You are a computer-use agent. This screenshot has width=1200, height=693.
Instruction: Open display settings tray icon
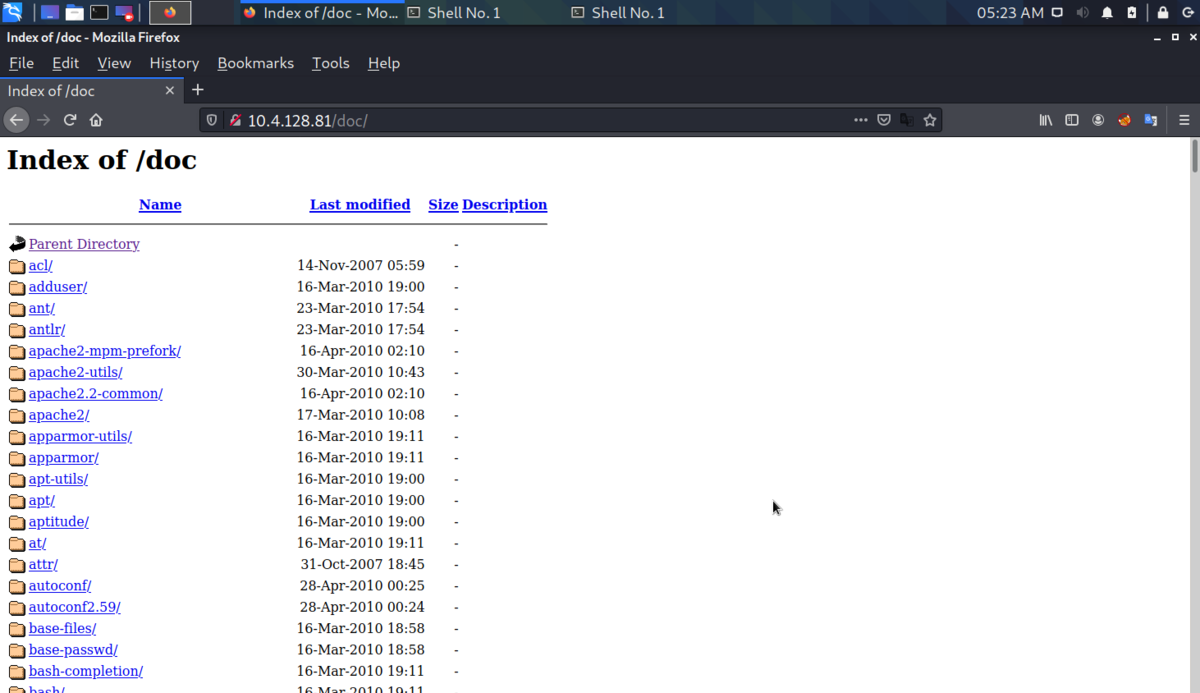tap(1058, 13)
